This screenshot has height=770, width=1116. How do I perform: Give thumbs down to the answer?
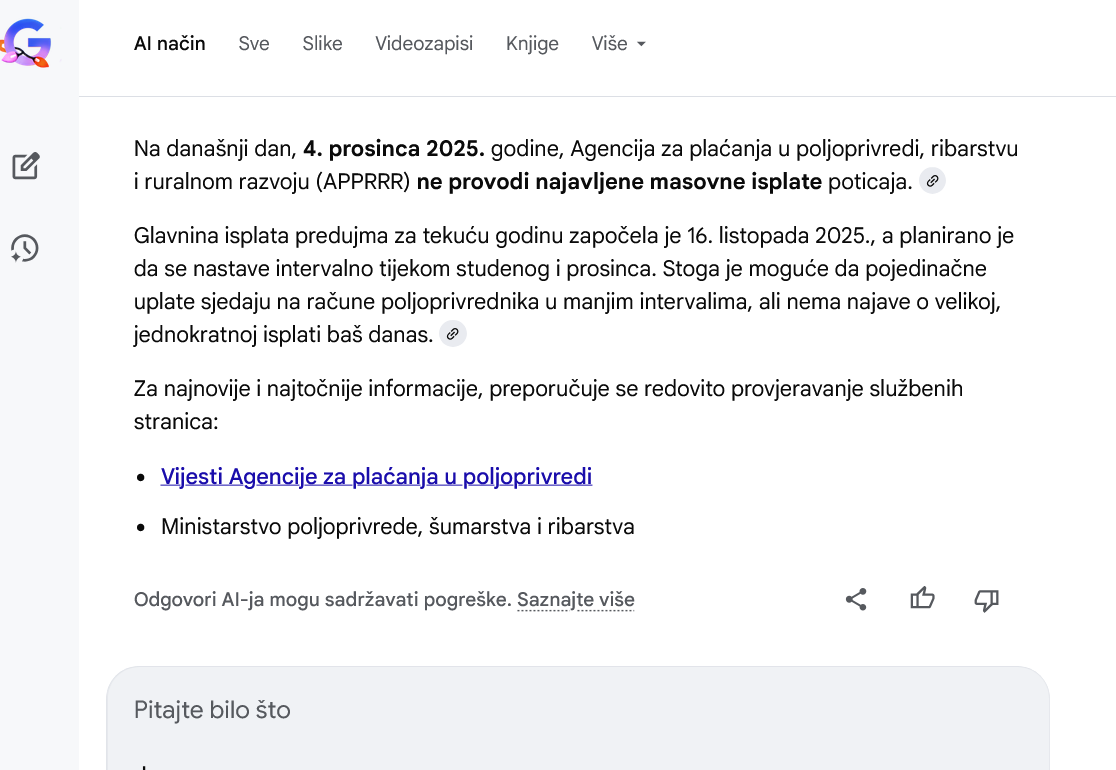coord(986,600)
